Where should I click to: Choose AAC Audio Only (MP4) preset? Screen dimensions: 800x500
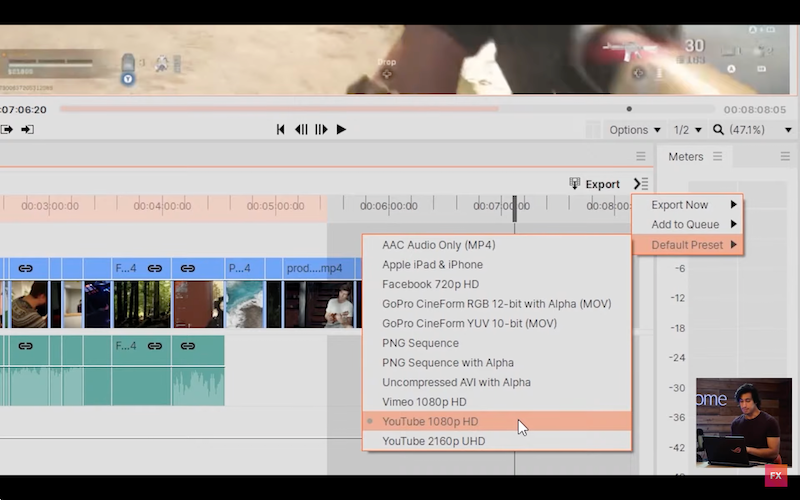pyautogui.click(x=497, y=245)
